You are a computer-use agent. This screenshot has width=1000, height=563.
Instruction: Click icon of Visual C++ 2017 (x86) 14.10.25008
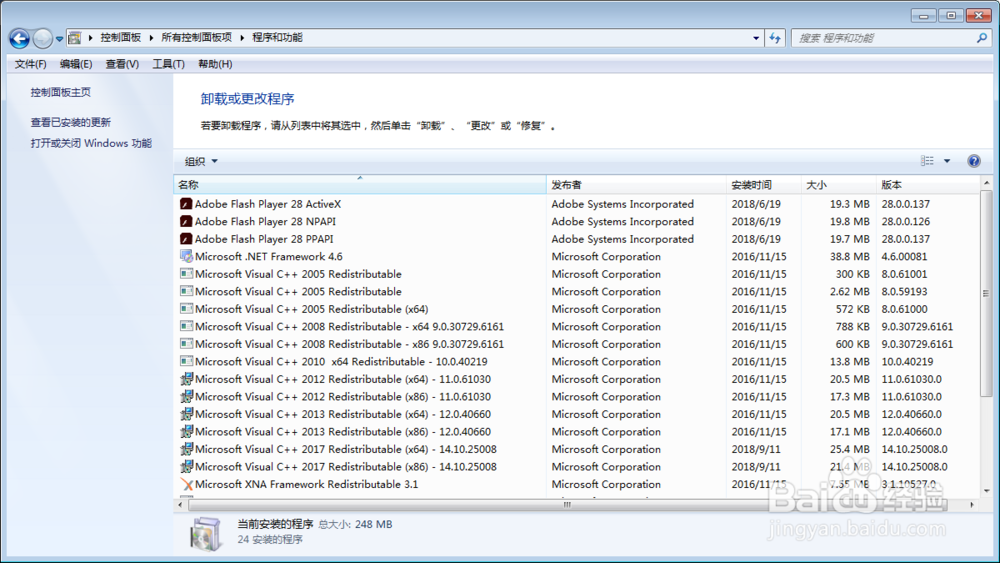[x=186, y=467]
